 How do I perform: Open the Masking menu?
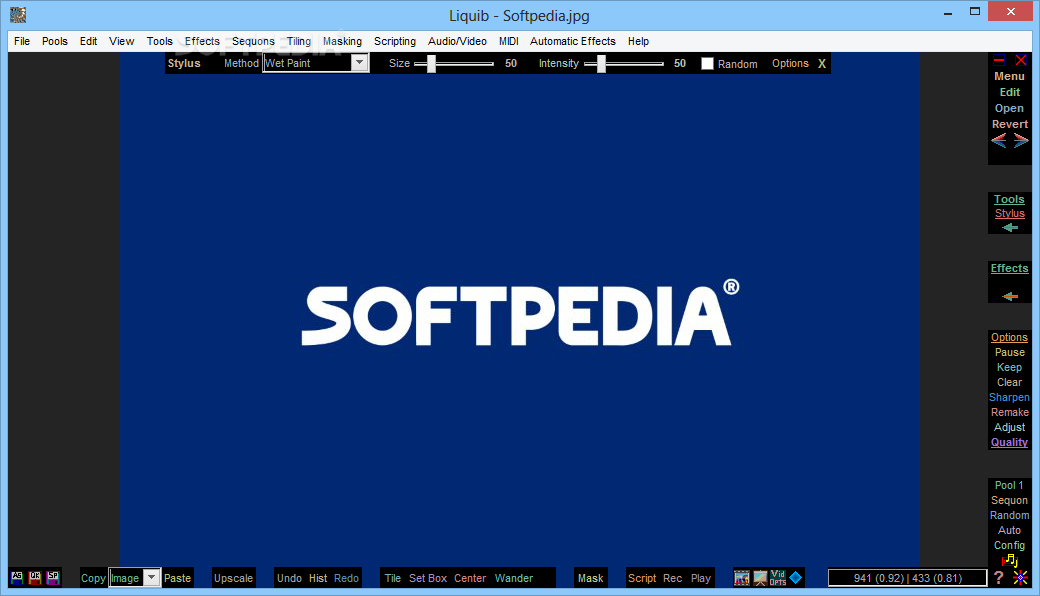click(342, 41)
